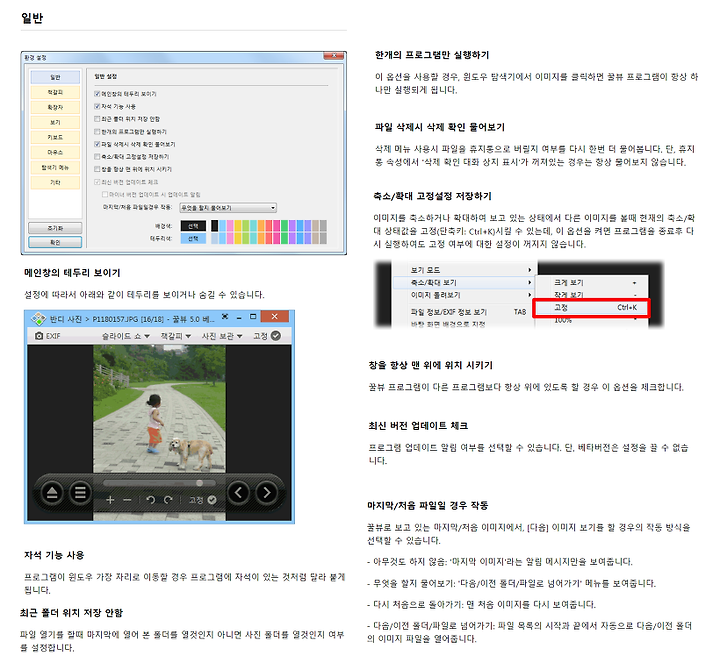This screenshot has width=720, height=663.
Task: Click 최신 버전 업데이트 체크 checkbox
Action: pos(97,182)
